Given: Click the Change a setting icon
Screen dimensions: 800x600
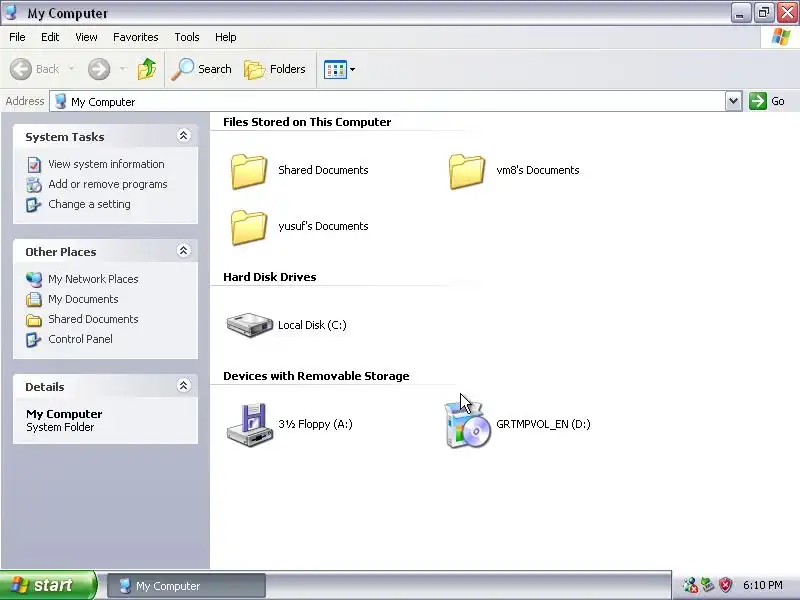Looking at the screenshot, I should [x=34, y=205].
